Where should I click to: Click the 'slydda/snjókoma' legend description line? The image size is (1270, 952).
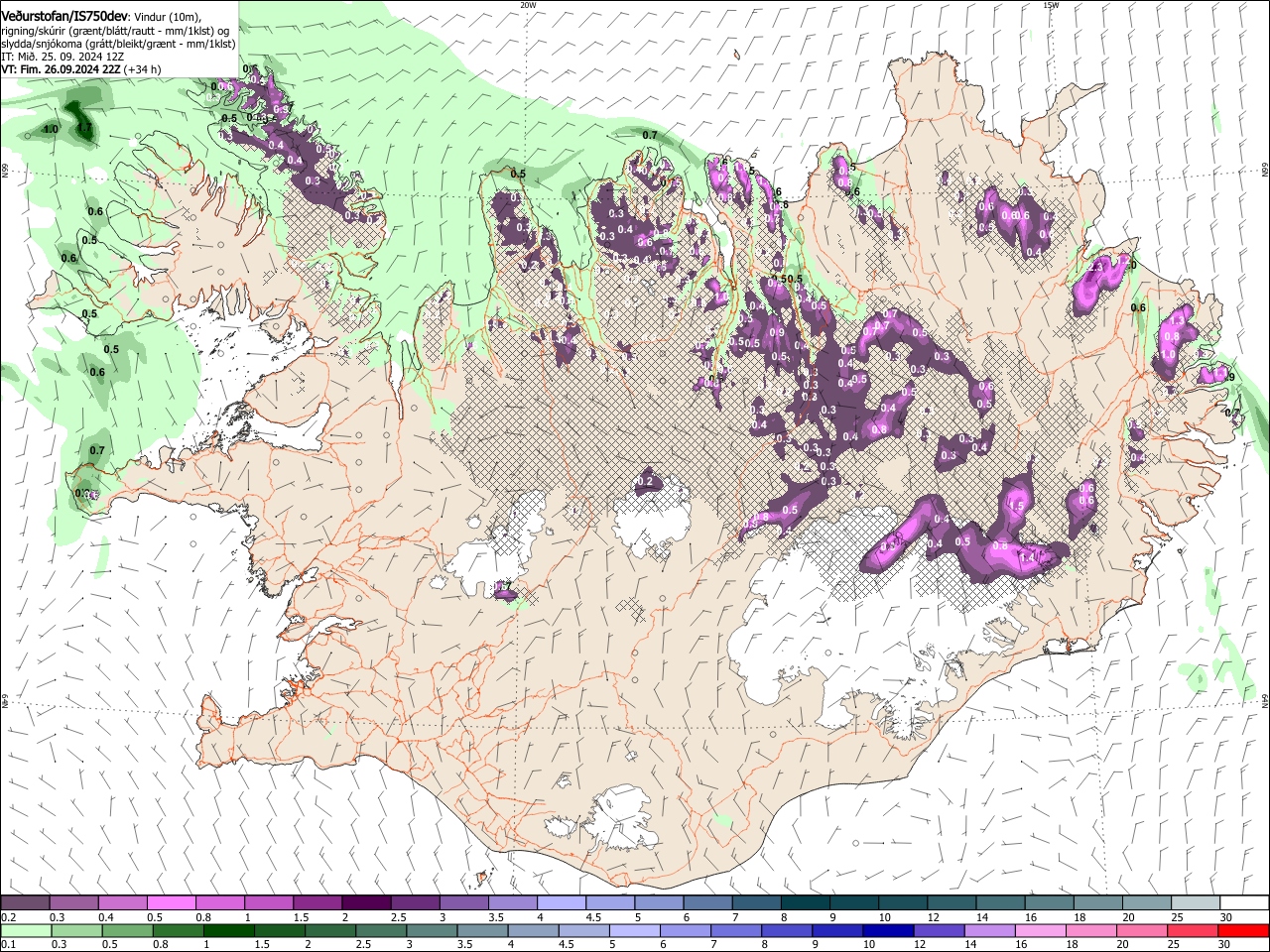pyautogui.click(x=118, y=44)
